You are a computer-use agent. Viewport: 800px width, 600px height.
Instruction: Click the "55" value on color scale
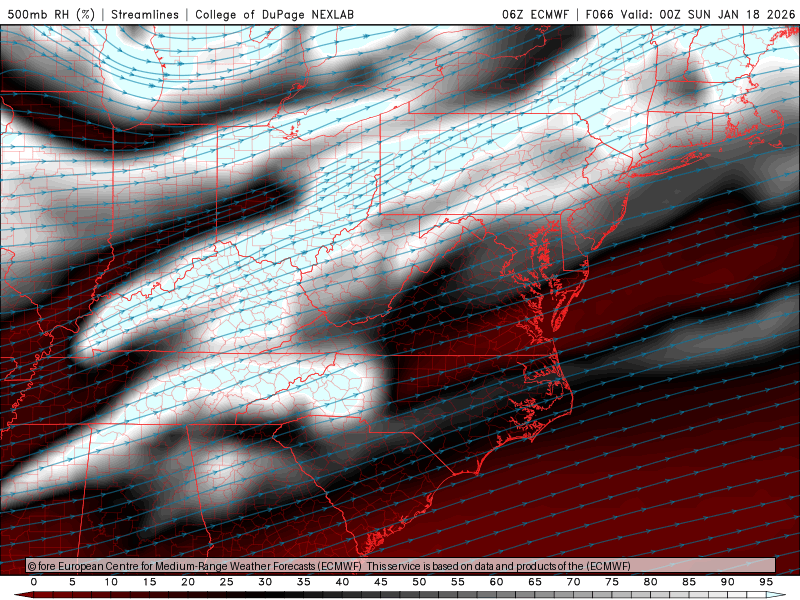[x=458, y=582]
